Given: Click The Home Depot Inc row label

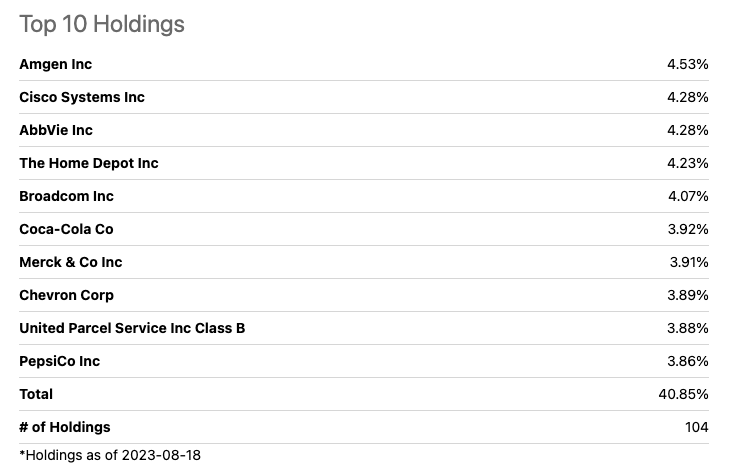Looking at the screenshot, I should pos(89,163).
